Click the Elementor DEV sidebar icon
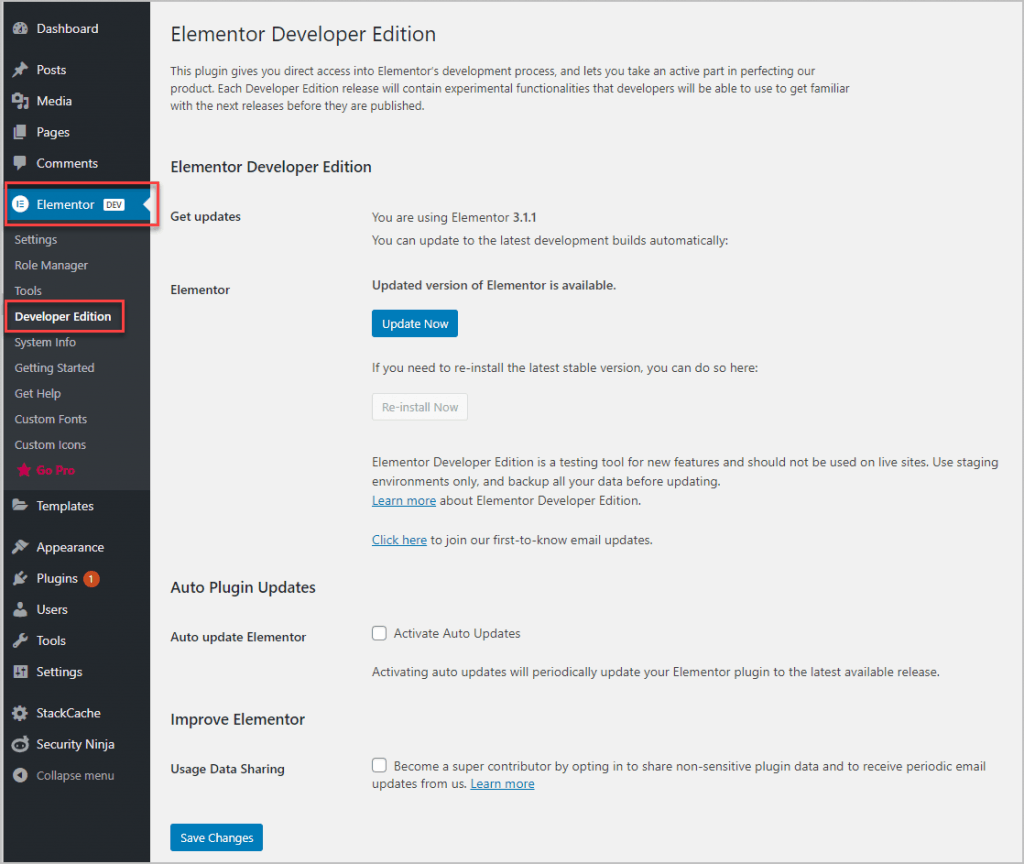1024x864 pixels. tap(21, 204)
